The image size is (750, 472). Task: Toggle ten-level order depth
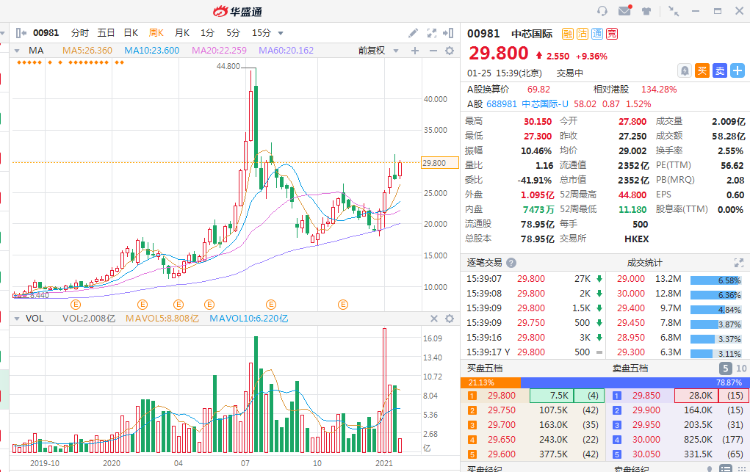pos(741,368)
